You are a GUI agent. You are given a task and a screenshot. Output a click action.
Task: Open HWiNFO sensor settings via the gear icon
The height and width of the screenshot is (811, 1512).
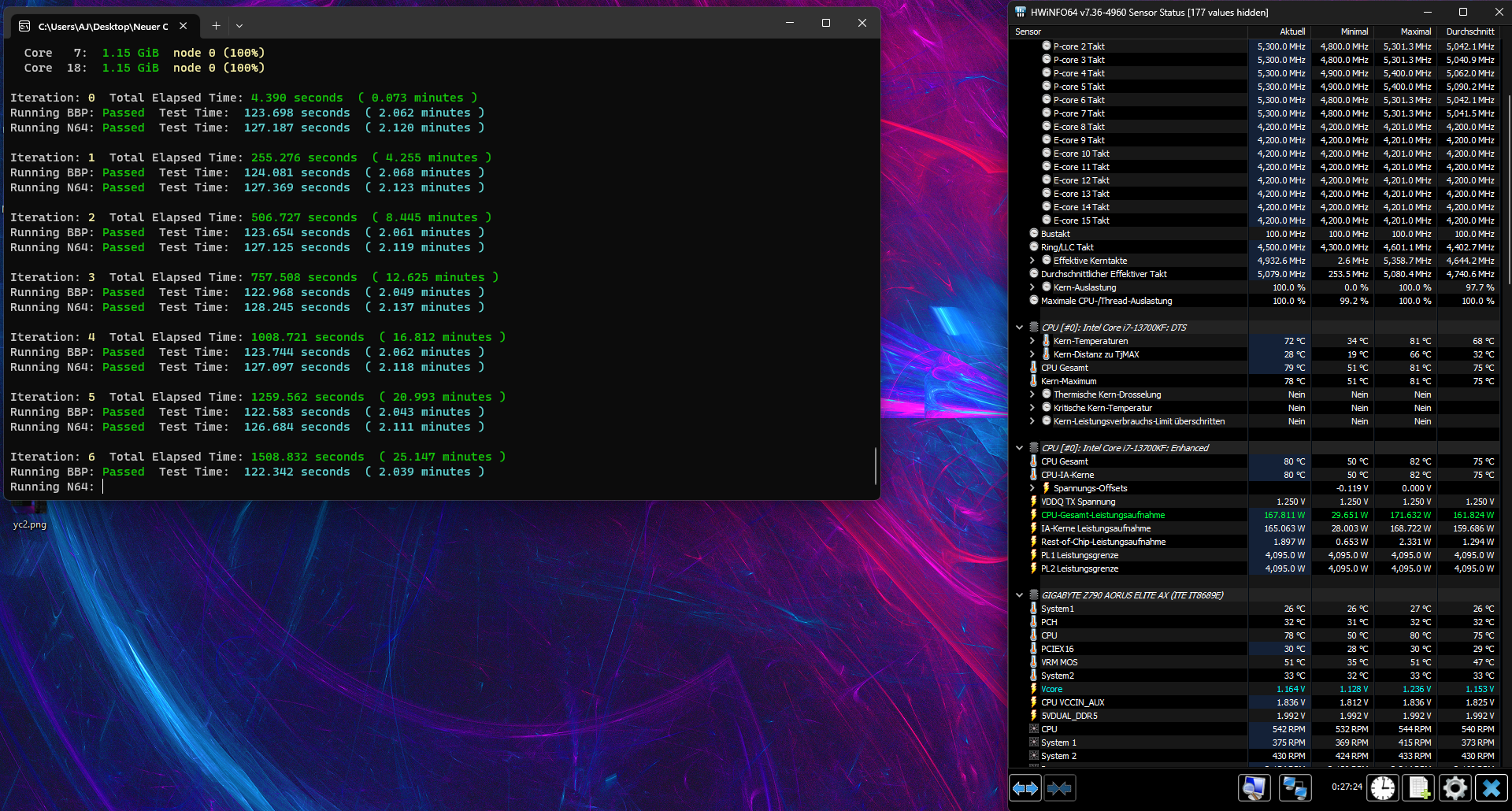click(1455, 787)
